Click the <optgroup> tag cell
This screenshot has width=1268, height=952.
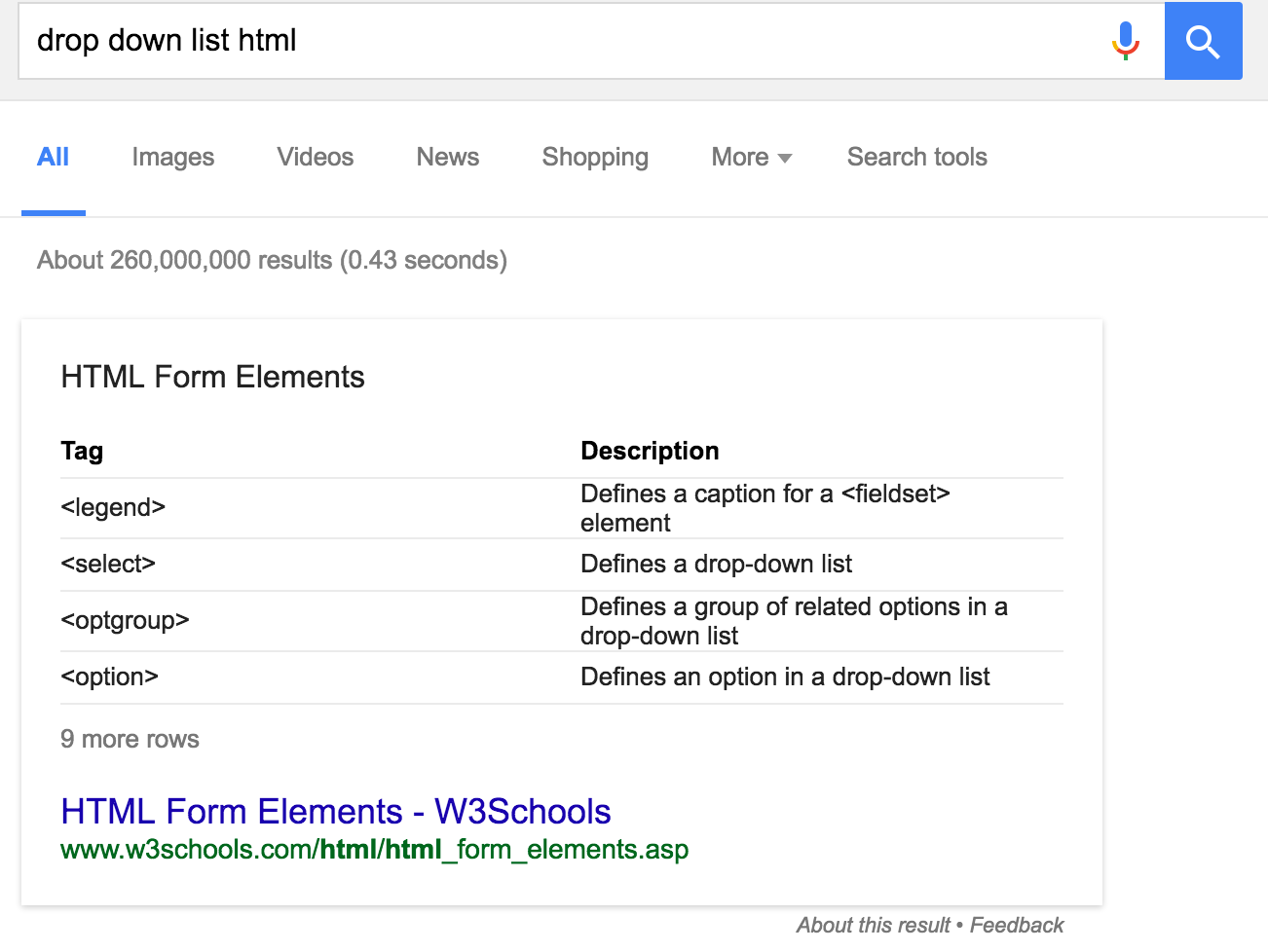point(125,621)
